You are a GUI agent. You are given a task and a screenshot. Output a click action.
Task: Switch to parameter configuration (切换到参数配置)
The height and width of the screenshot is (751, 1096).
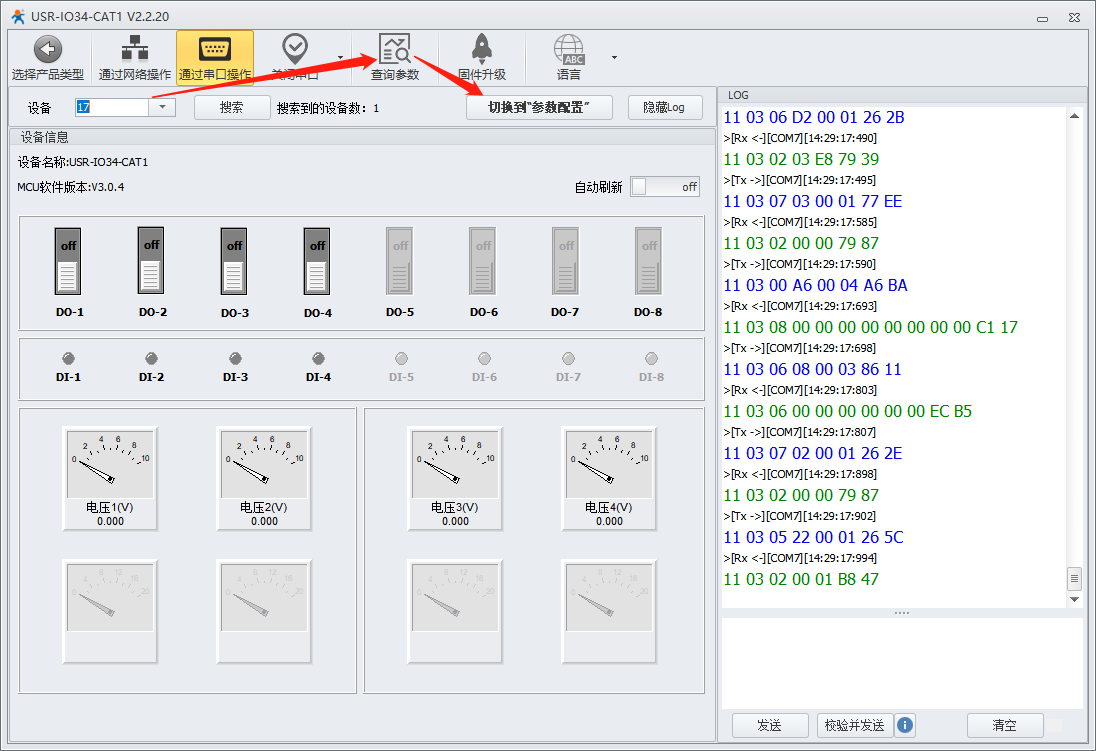pyautogui.click(x=539, y=108)
